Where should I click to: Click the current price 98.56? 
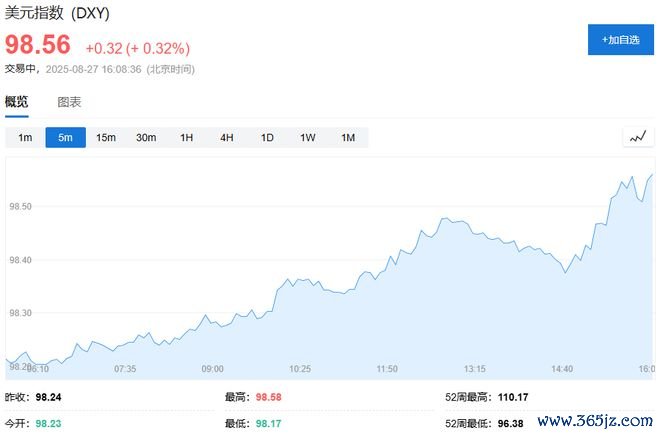38,46
